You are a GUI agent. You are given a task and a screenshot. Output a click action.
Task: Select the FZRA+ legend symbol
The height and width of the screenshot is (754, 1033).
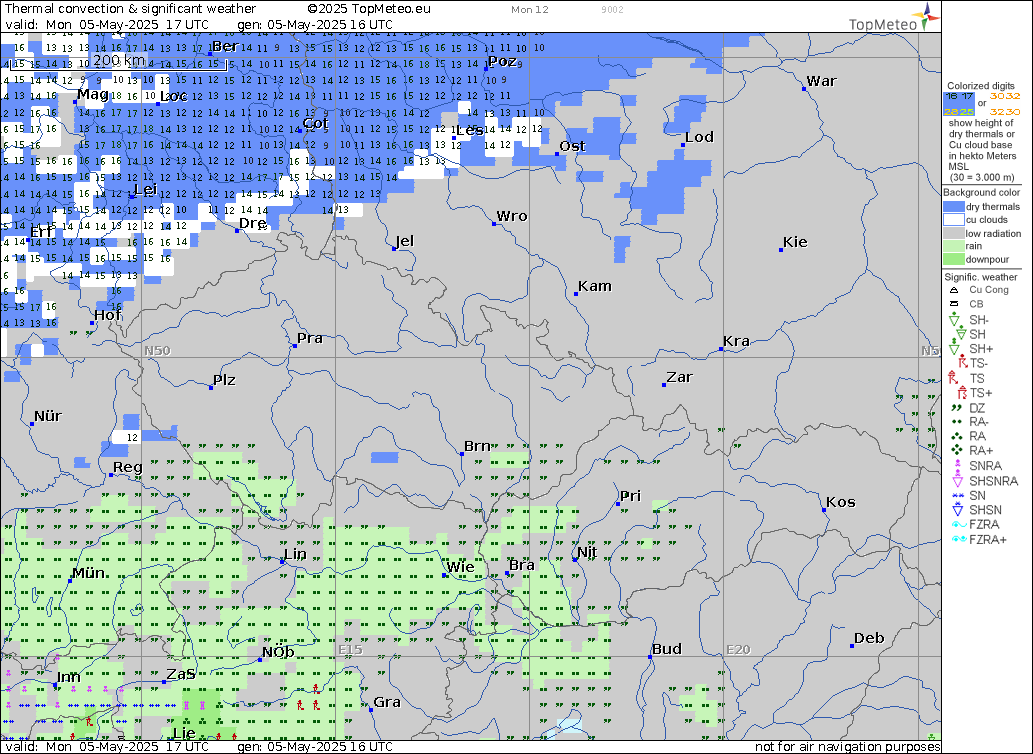tap(959, 539)
